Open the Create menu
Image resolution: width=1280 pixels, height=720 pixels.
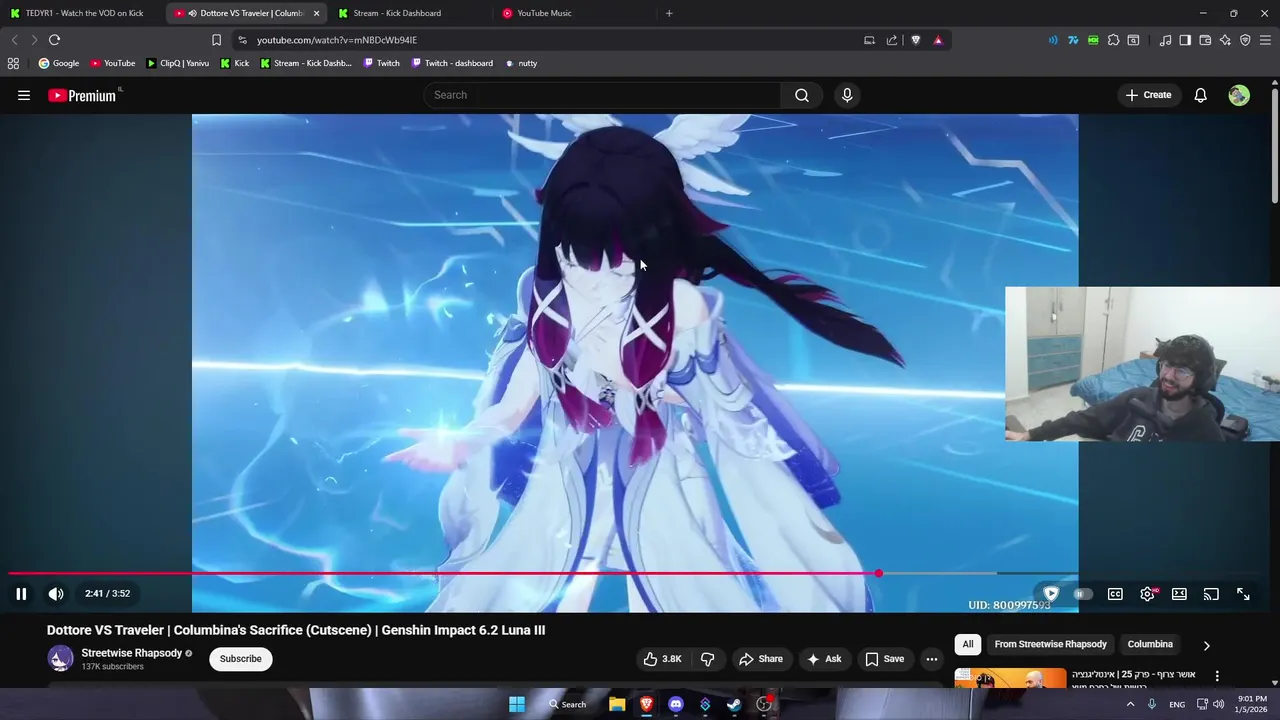click(1148, 95)
